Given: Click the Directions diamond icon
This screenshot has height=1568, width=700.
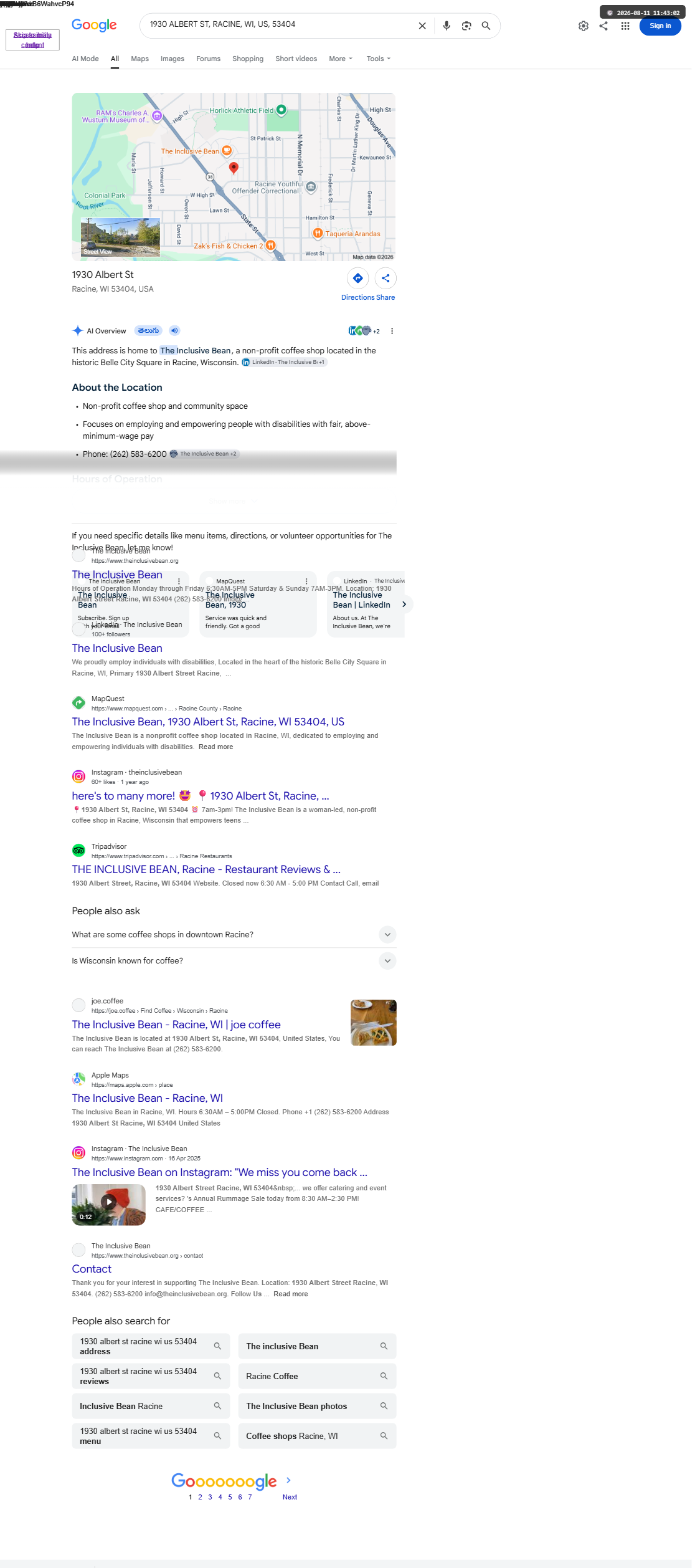Looking at the screenshot, I should tap(357, 278).
